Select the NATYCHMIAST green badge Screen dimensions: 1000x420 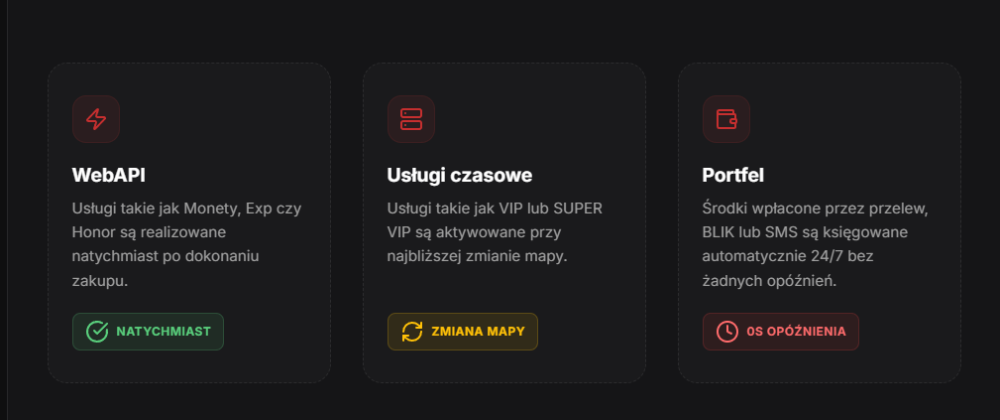click(148, 331)
